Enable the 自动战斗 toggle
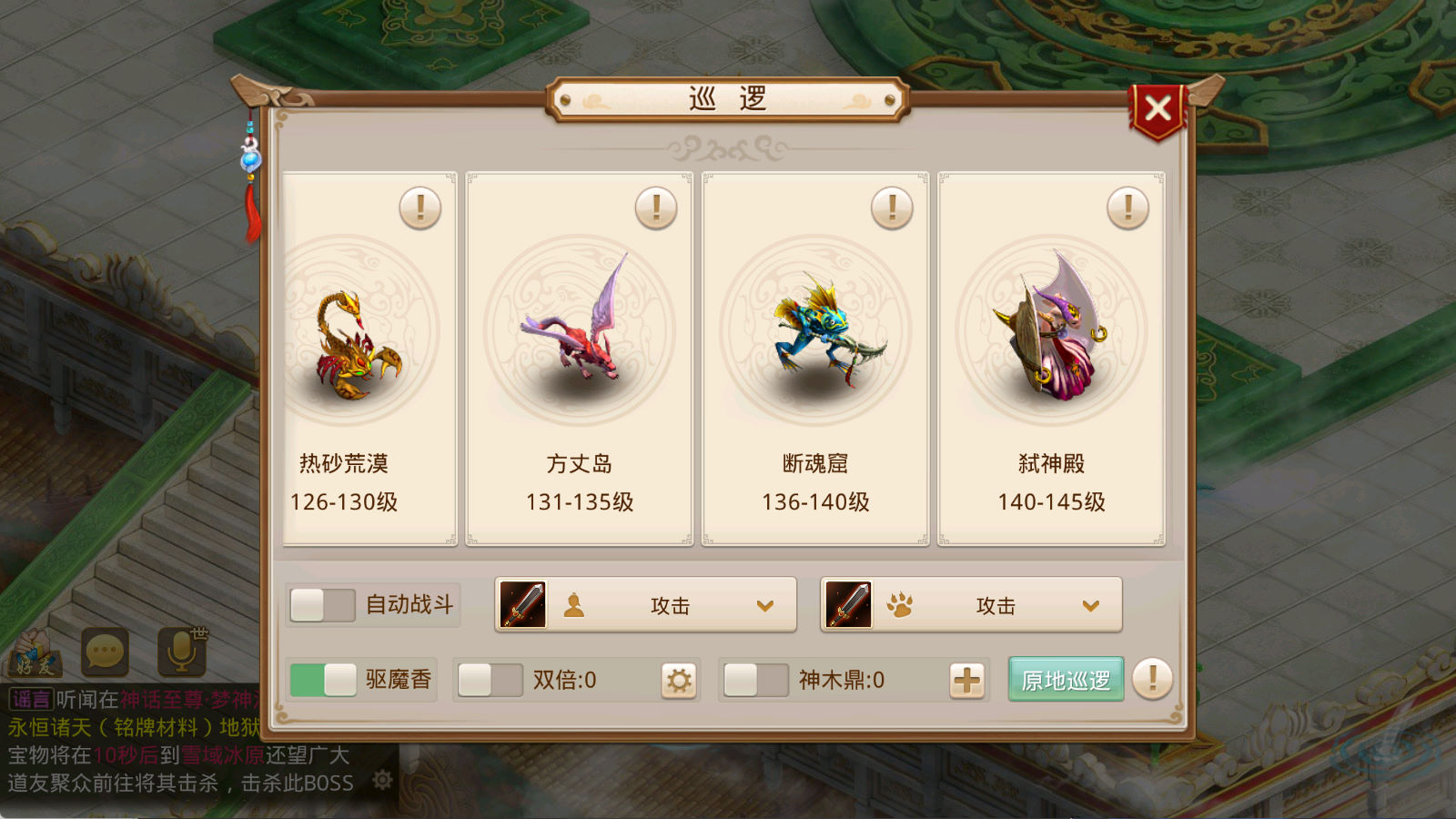The image size is (1456, 819). [x=322, y=605]
